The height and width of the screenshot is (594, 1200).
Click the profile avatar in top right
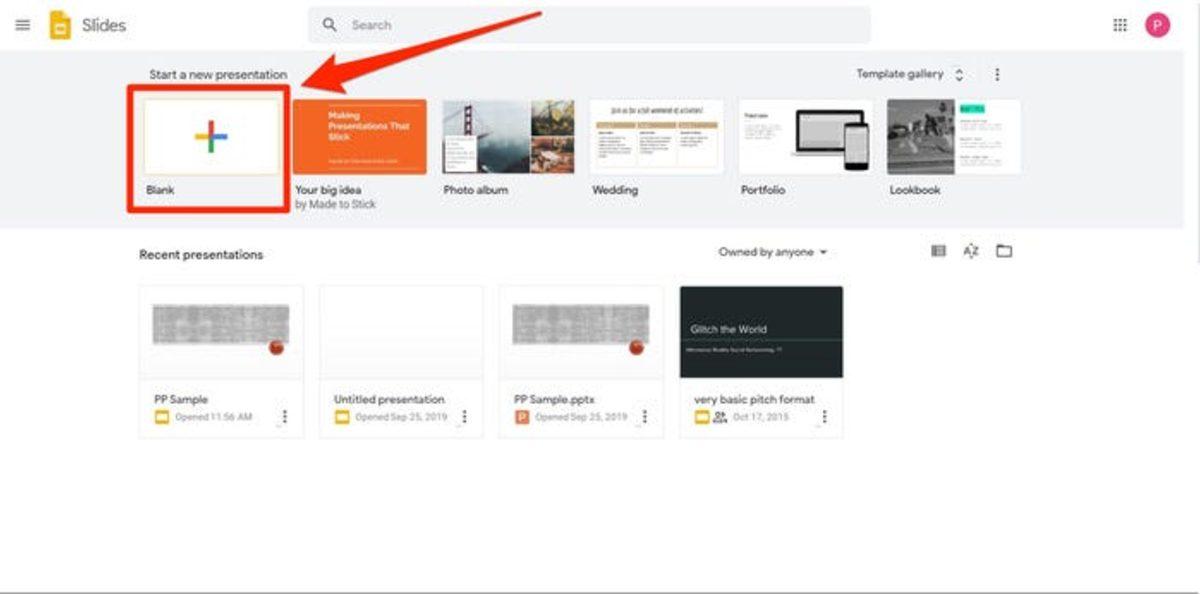tap(1156, 24)
